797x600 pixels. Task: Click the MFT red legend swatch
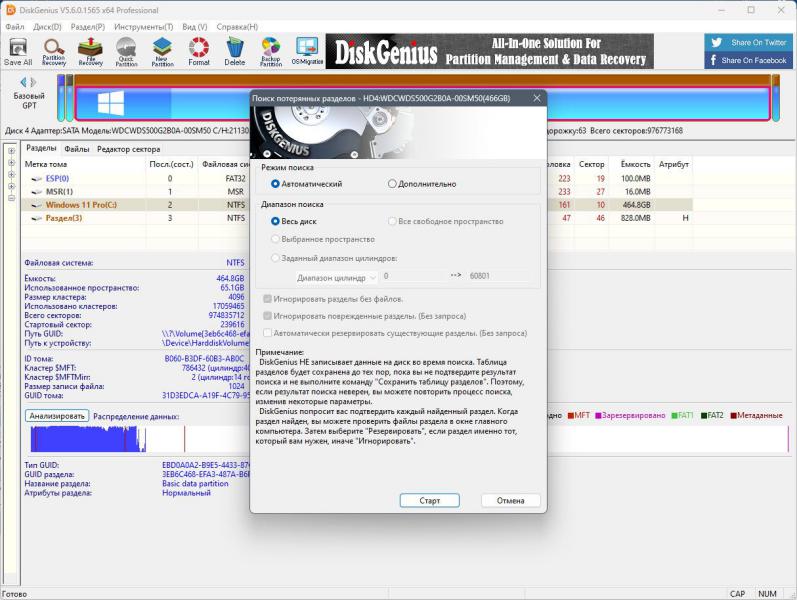click(x=571, y=415)
